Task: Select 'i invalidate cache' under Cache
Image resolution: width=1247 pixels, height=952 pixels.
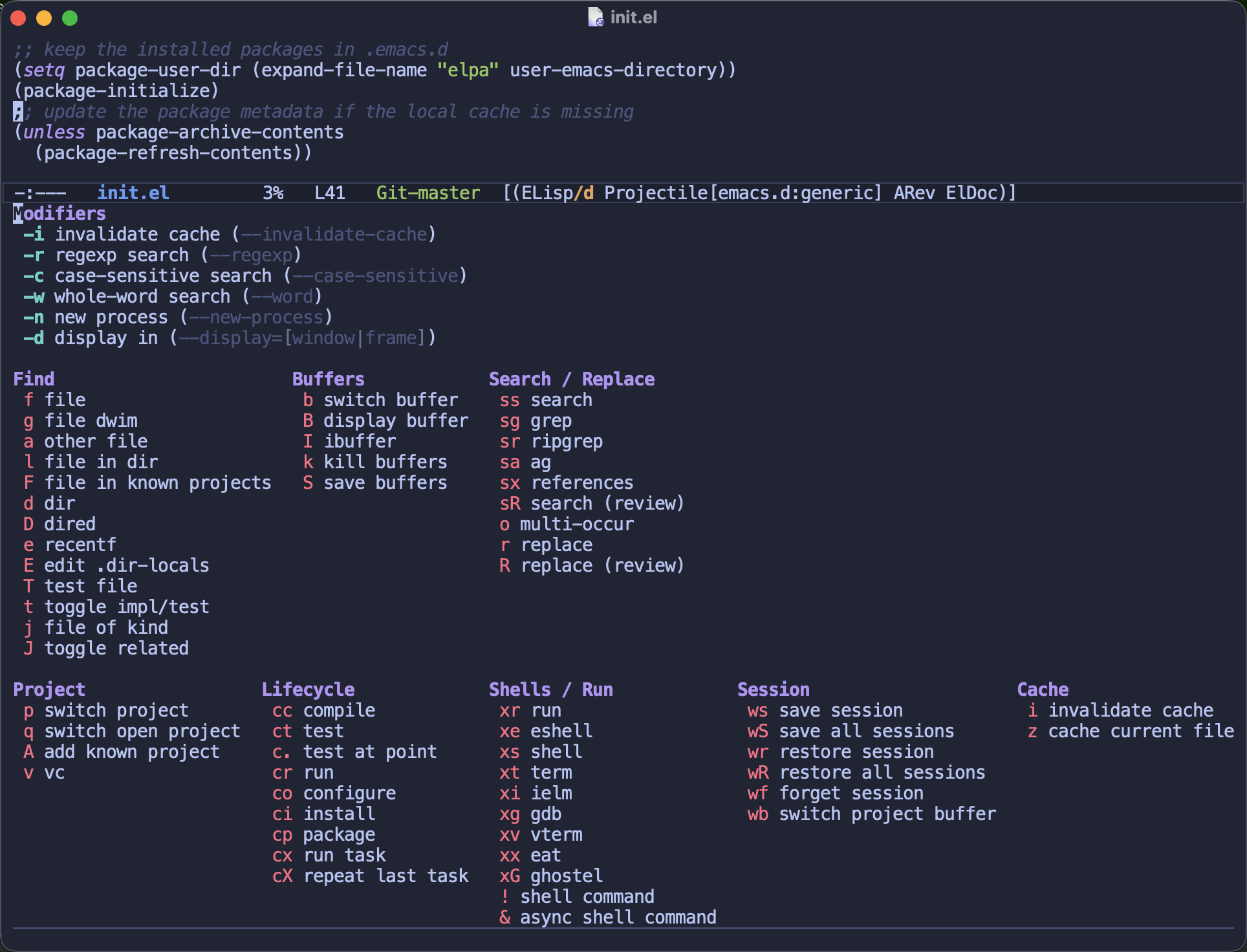Action: pos(1120,710)
